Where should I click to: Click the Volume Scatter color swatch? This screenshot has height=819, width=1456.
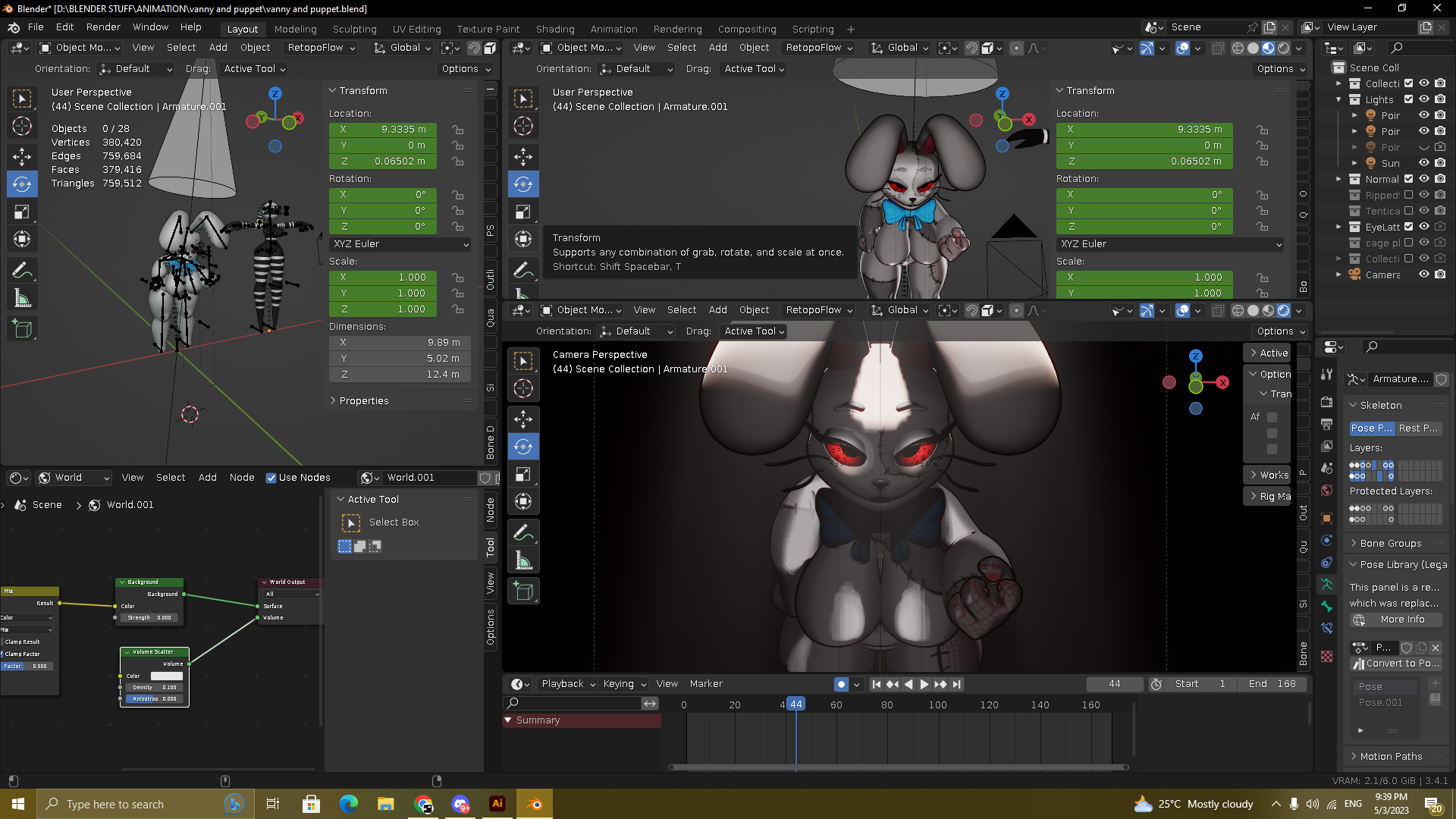click(166, 676)
